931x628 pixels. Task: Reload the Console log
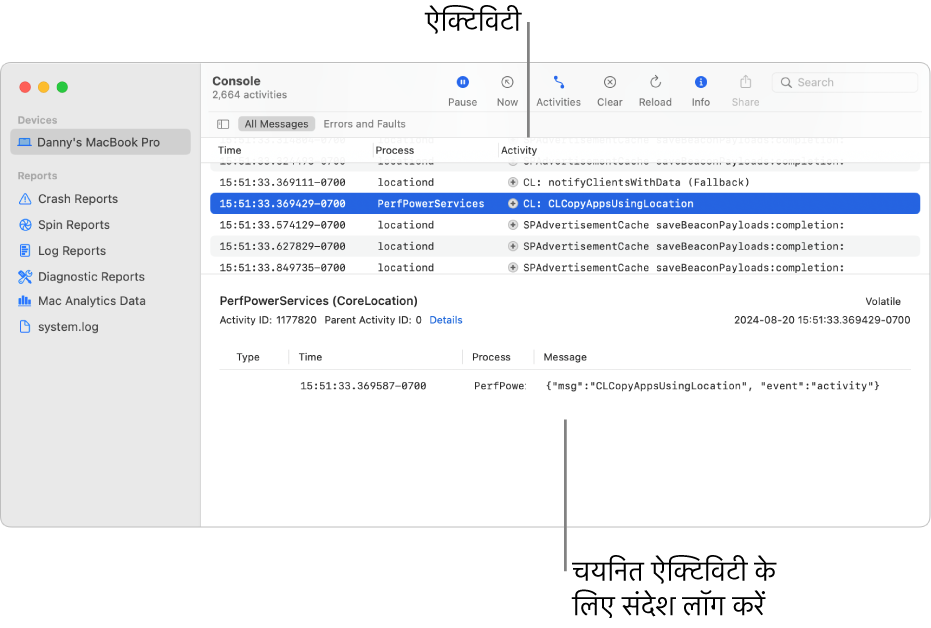point(656,82)
